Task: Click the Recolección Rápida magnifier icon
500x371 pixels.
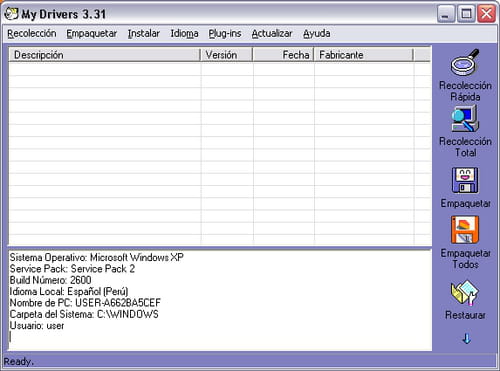Action: [x=465, y=62]
